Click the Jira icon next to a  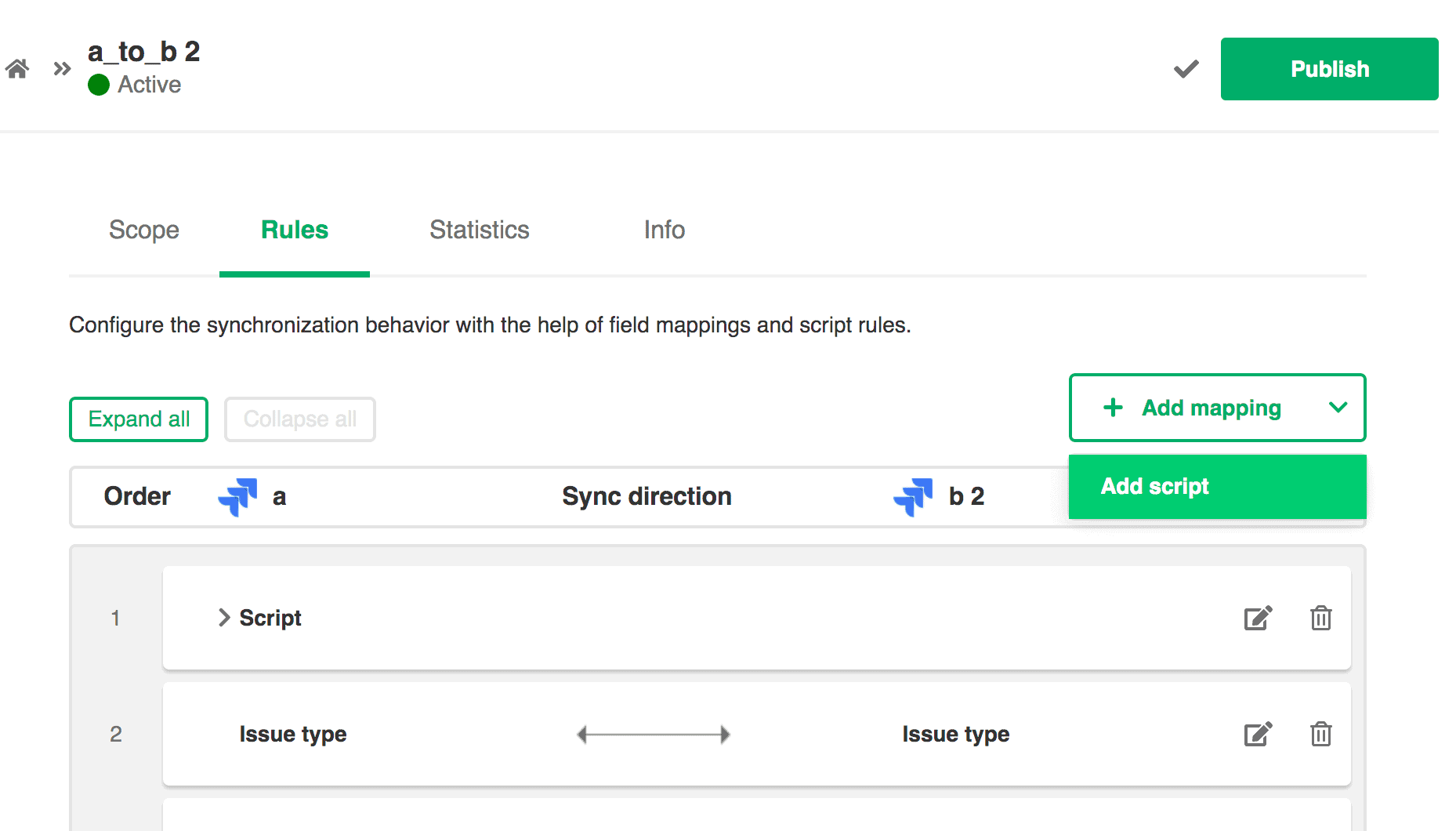coord(237,497)
